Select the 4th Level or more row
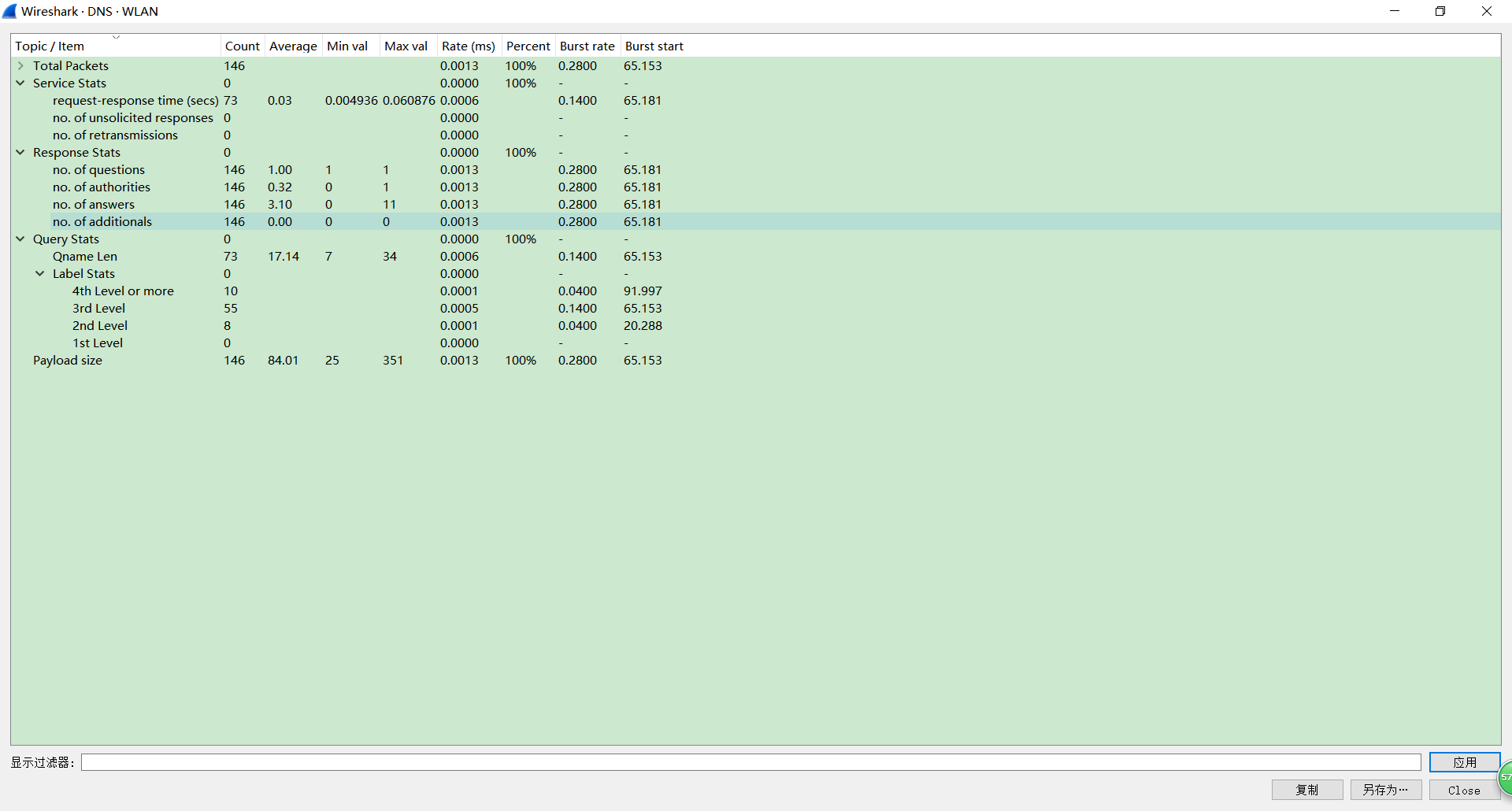The height and width of the screenshot is (811, 1512). [756, 291]
